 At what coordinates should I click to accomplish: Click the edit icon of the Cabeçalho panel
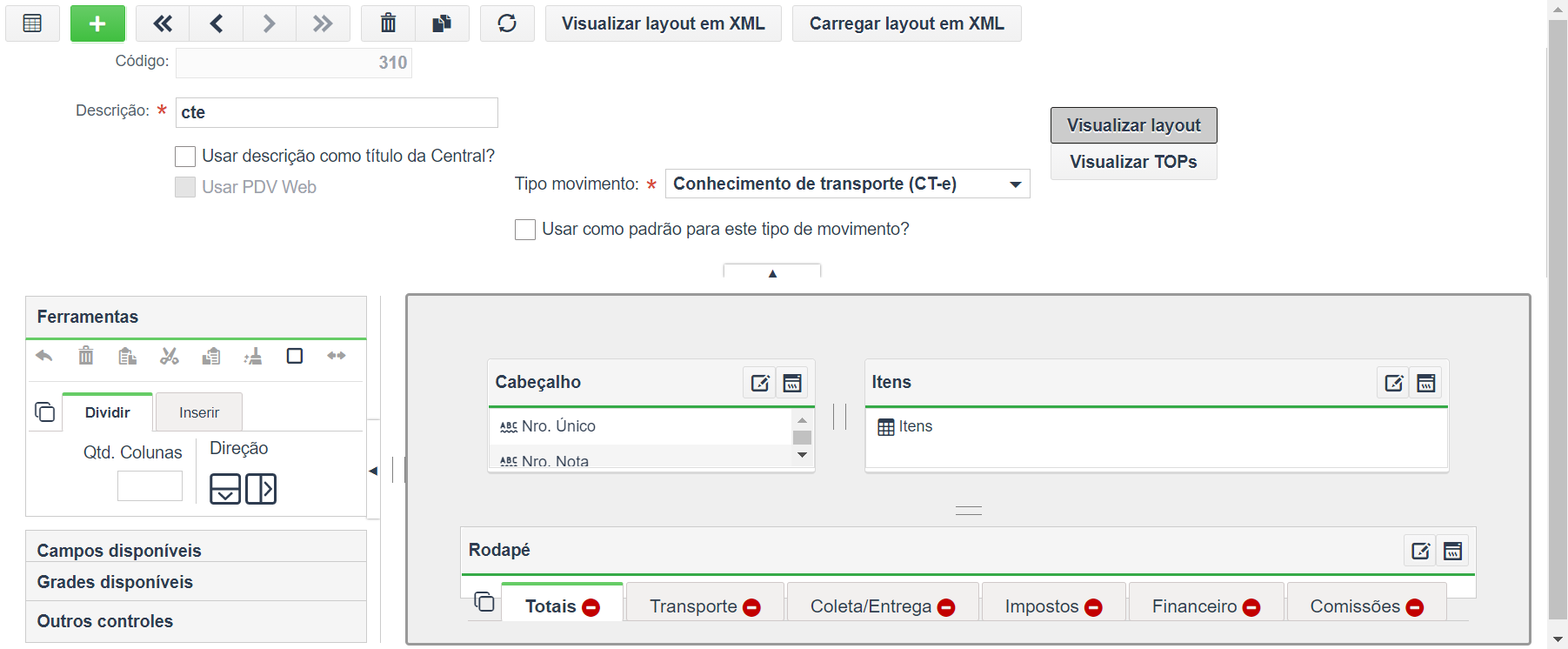[x=759, y=383]
